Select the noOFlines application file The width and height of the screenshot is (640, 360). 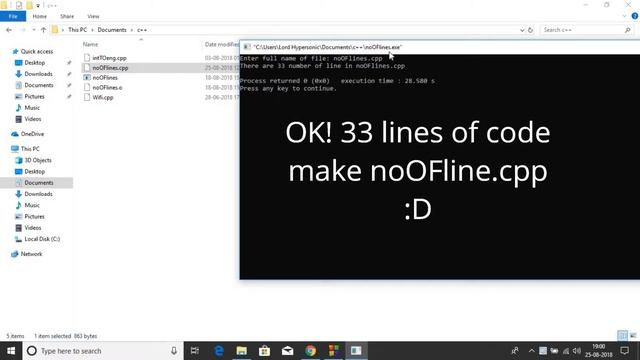click(105, 78)
